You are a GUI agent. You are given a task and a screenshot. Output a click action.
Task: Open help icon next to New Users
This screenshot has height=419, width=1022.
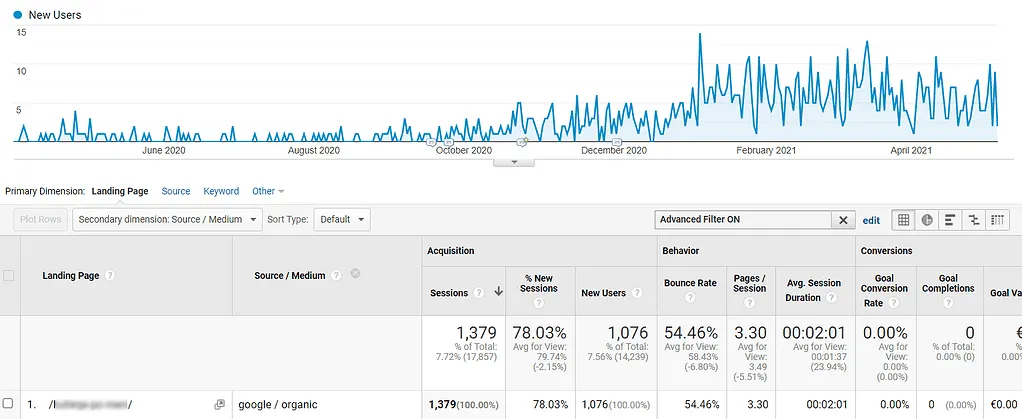[x=637, y=293]
